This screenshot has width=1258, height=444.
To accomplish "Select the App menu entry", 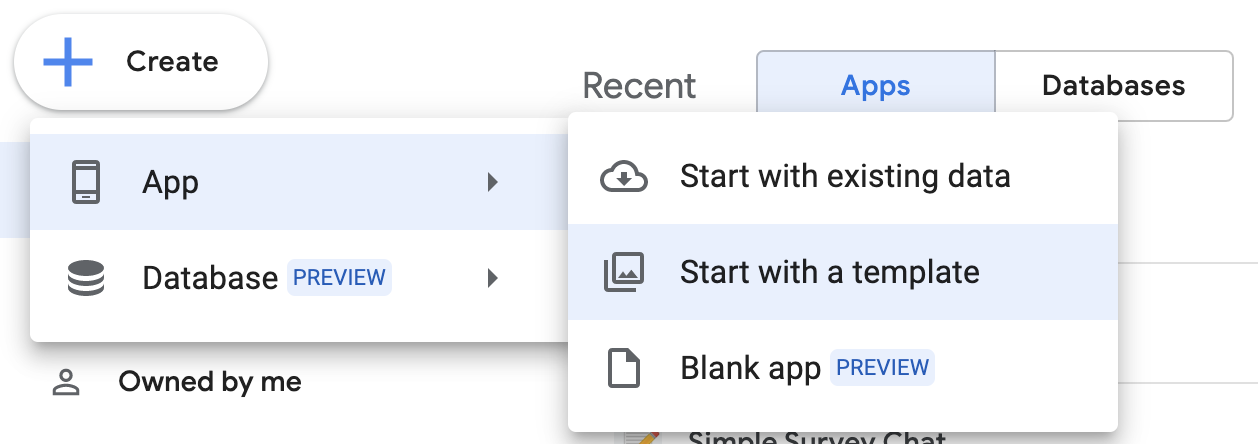I will (171, 182).
